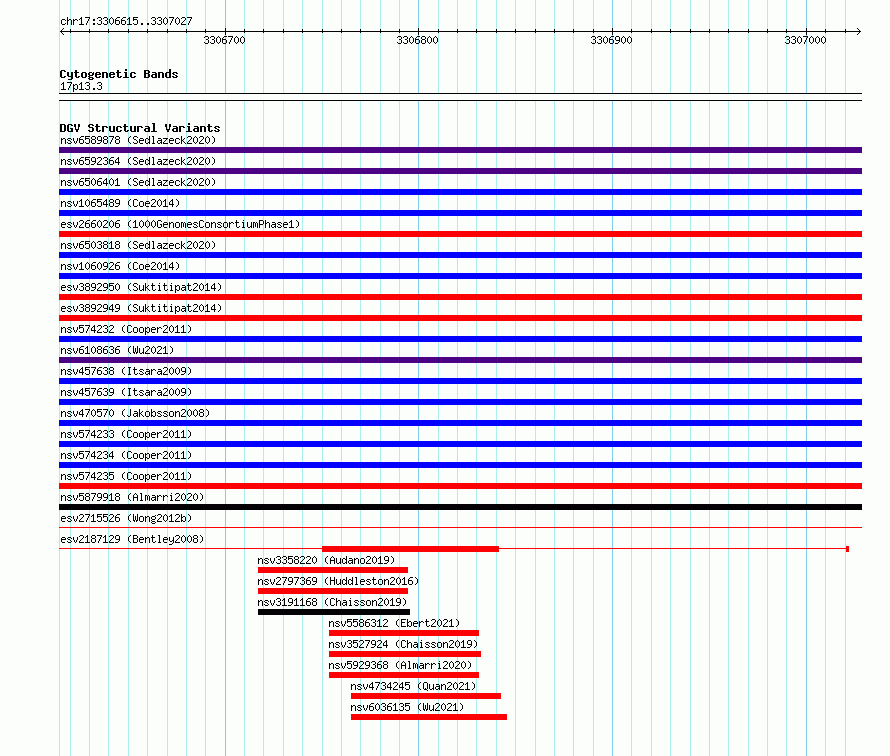Click the blue bar under nsv470570

[460, 423]
